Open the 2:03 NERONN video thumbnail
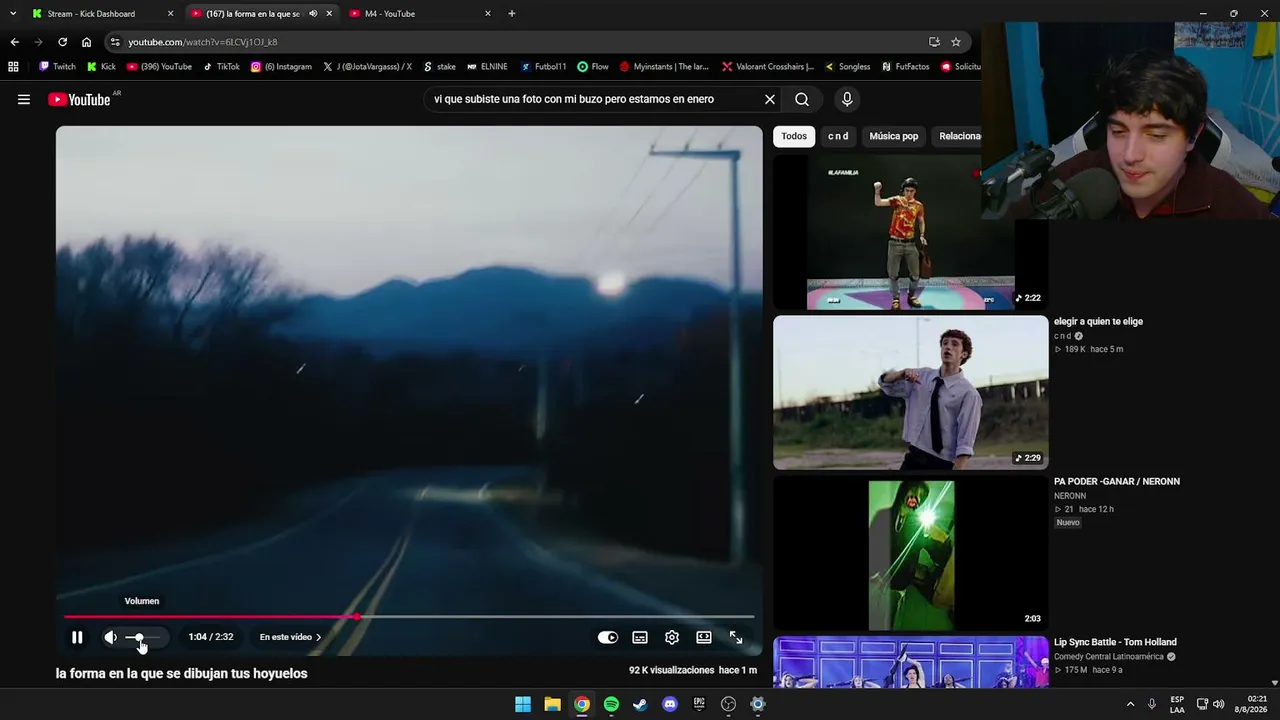Viewport: 1280px width, 720px height. 910,553
